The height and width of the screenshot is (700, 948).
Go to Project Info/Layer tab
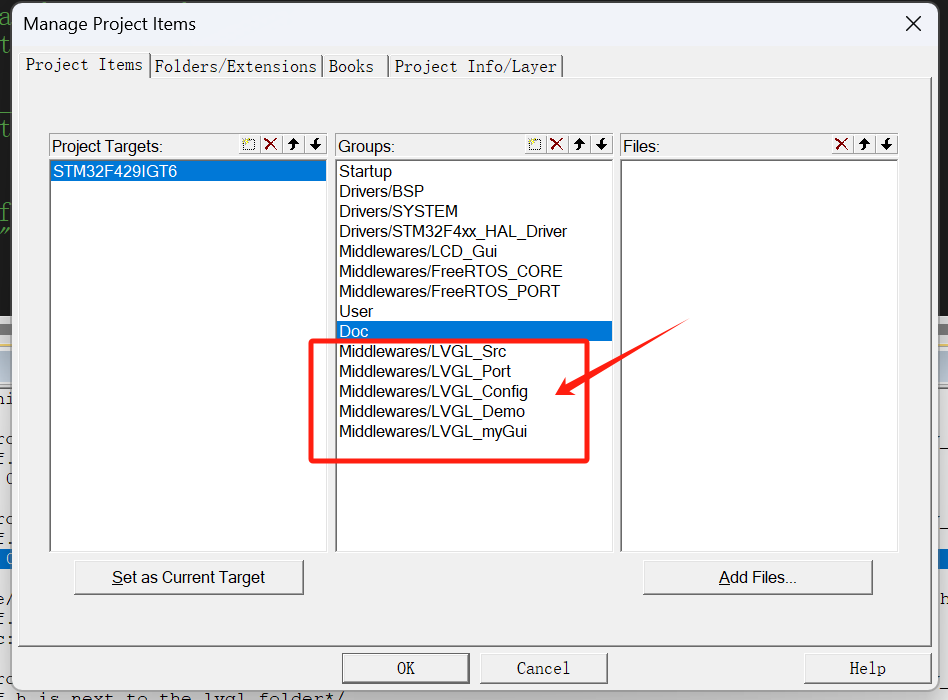click(475, 66)
